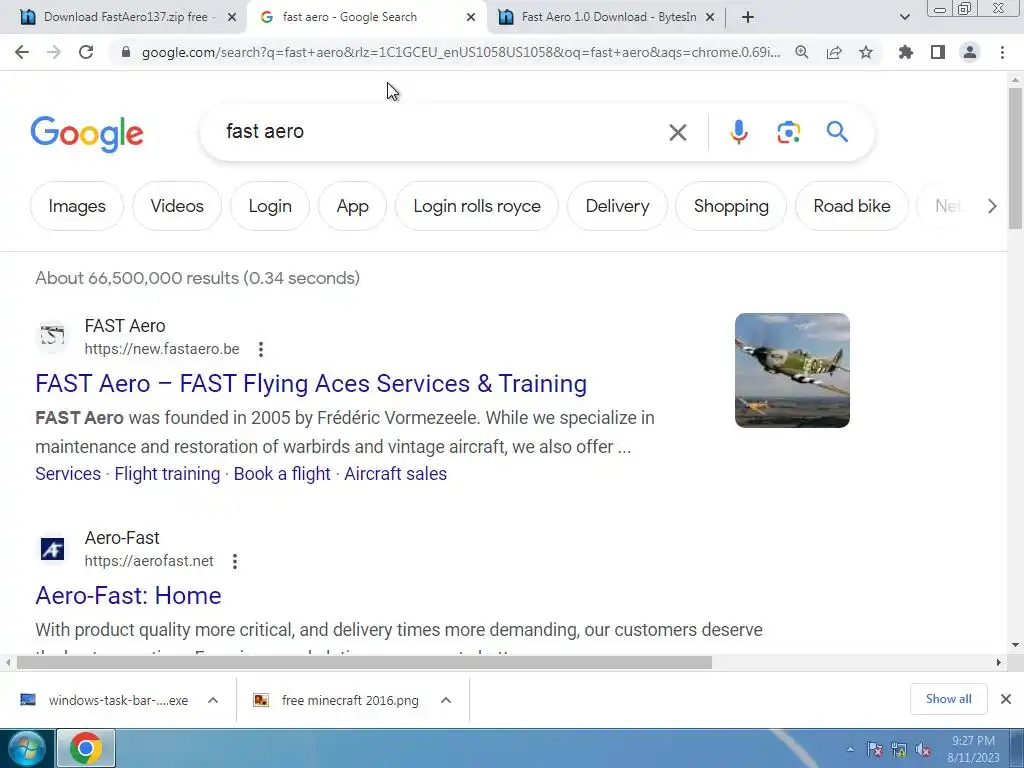This screenshot has height=768, width=1024.
Task: Click the Spitfire aircraft thumbnail
Action: point(792,370)
